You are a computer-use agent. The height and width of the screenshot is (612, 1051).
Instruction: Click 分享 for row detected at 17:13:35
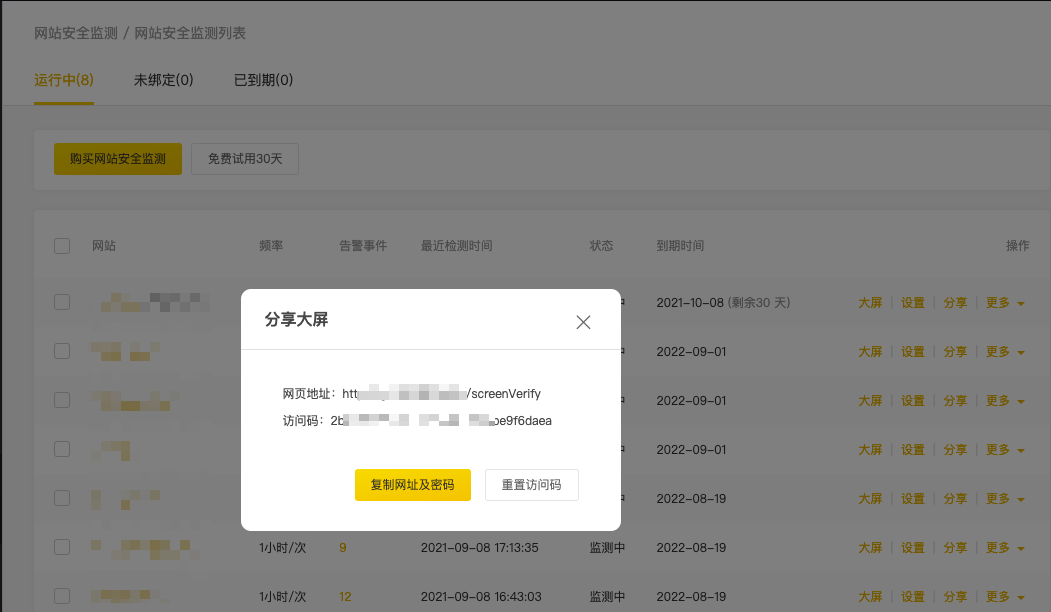pyautogui.click(x=955, y=548)
